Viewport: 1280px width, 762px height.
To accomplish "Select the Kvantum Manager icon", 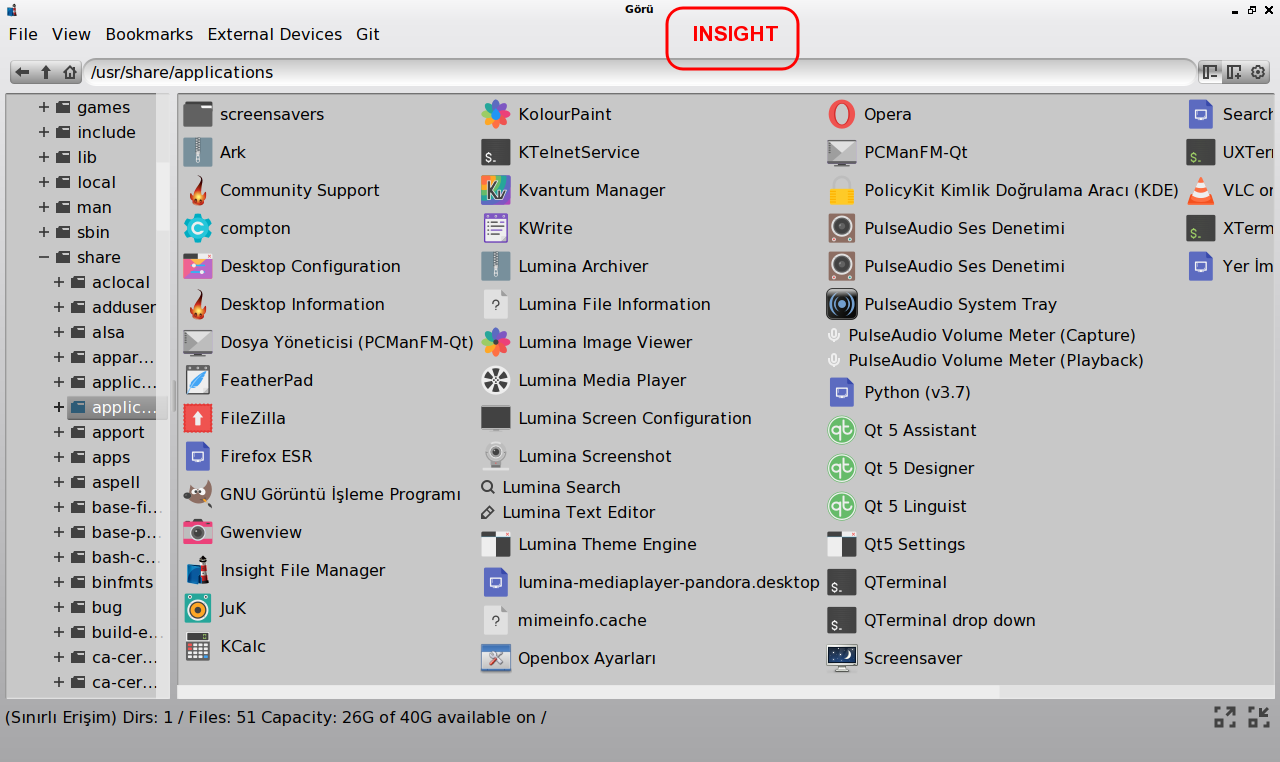I will pos(496,190).
